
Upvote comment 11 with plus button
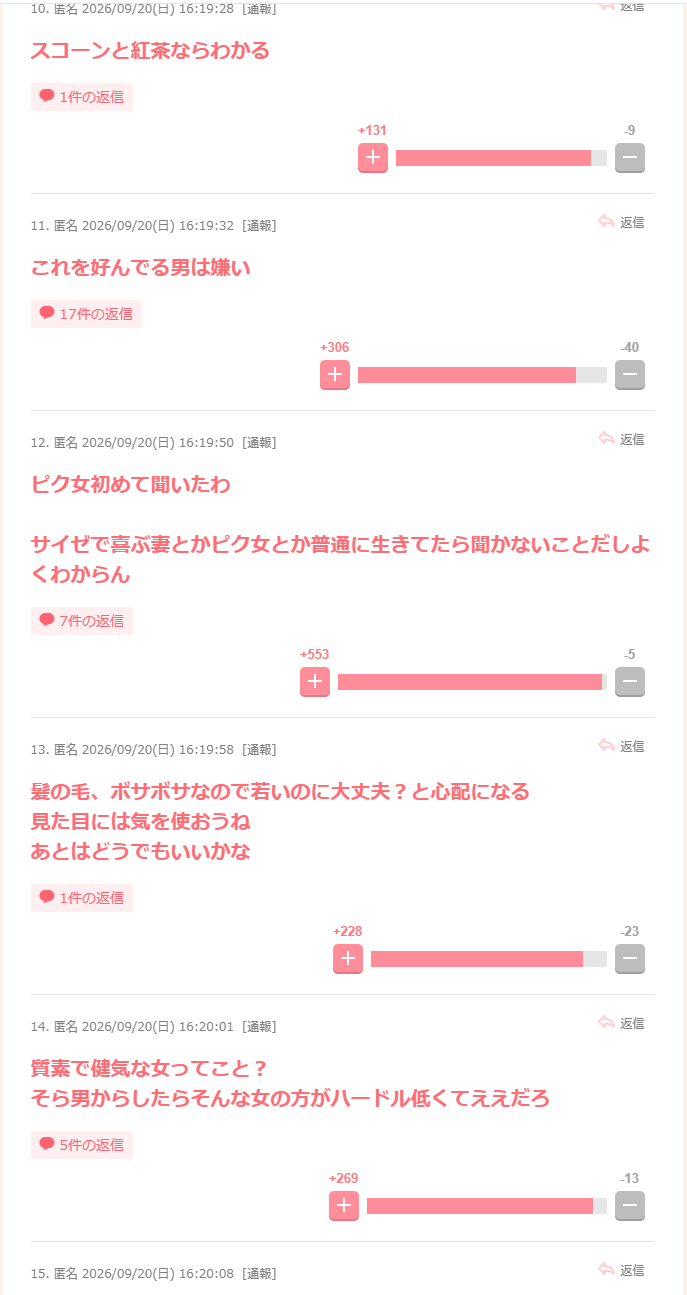[335, 375]
